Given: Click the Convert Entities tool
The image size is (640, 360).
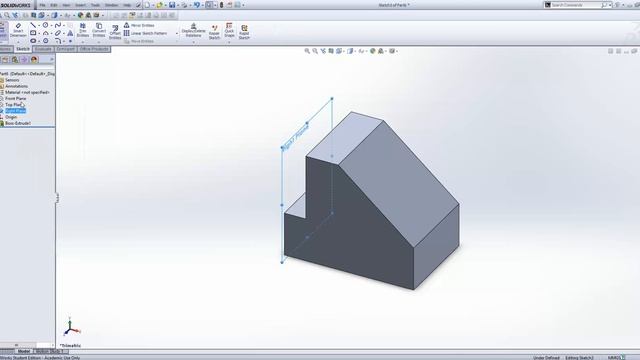Looking at the screenshot, I should [x=99, y=30].
